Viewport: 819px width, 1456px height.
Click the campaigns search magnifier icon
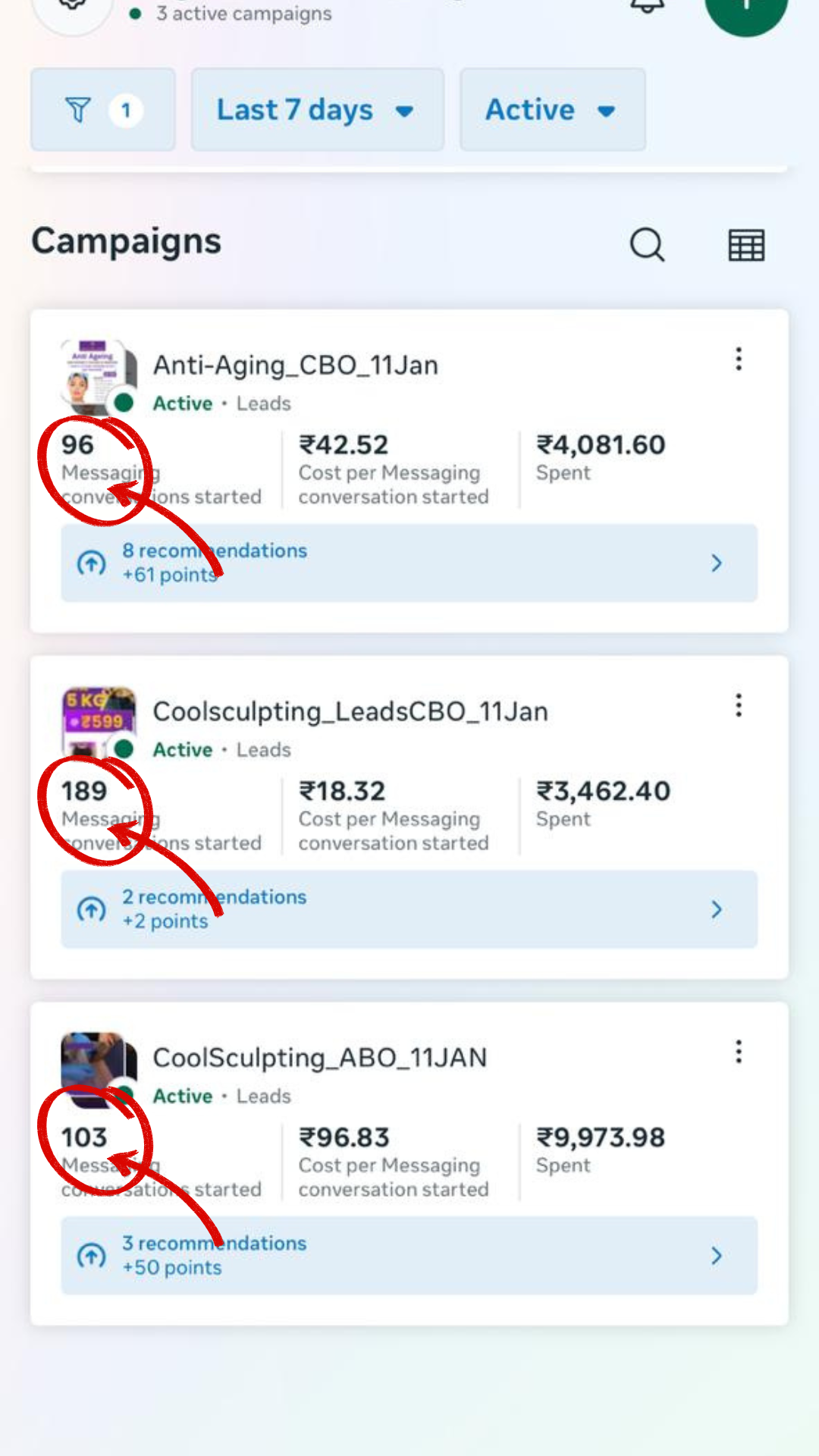pos(647,244)
